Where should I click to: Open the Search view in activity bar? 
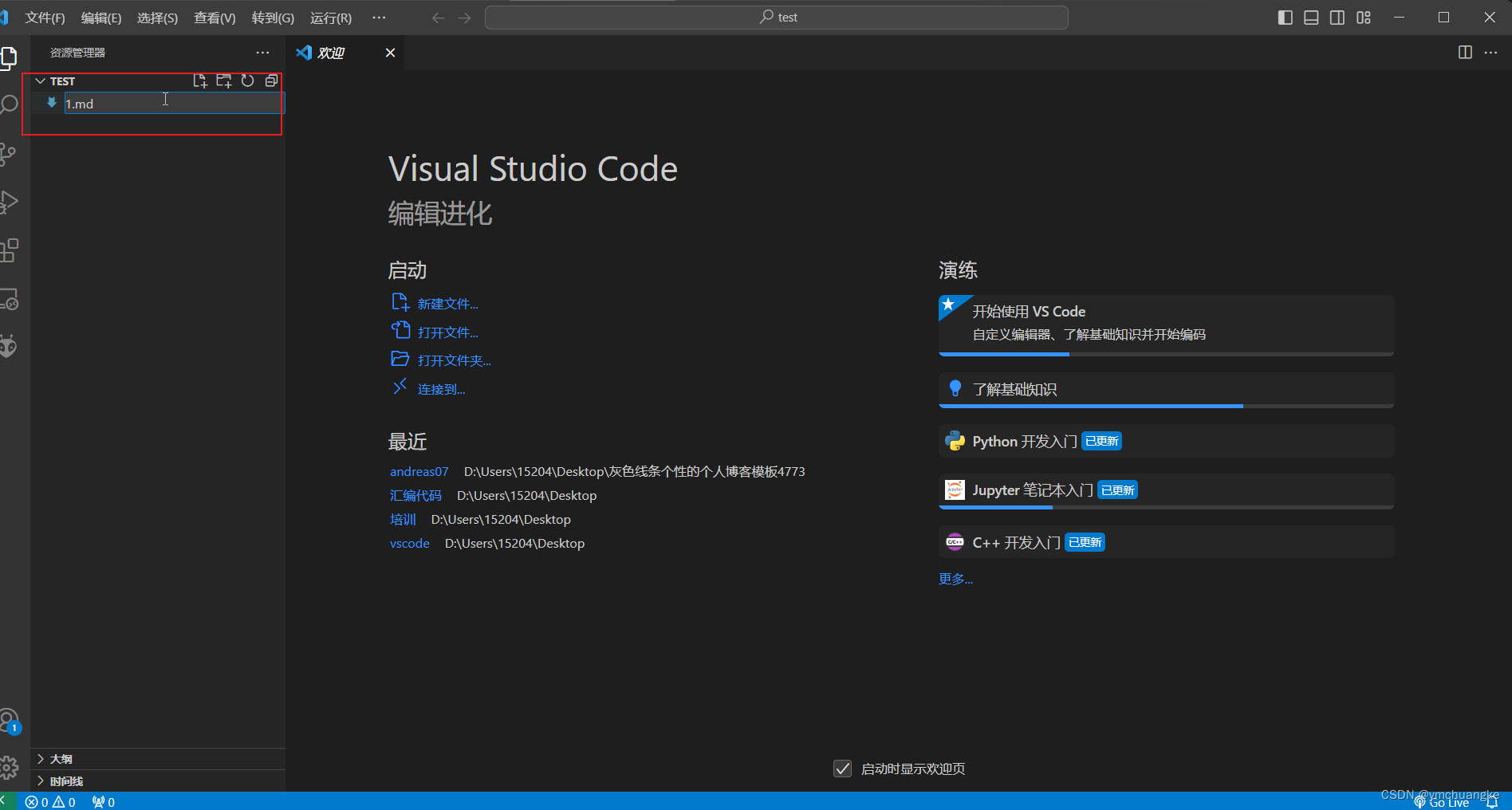9,105
